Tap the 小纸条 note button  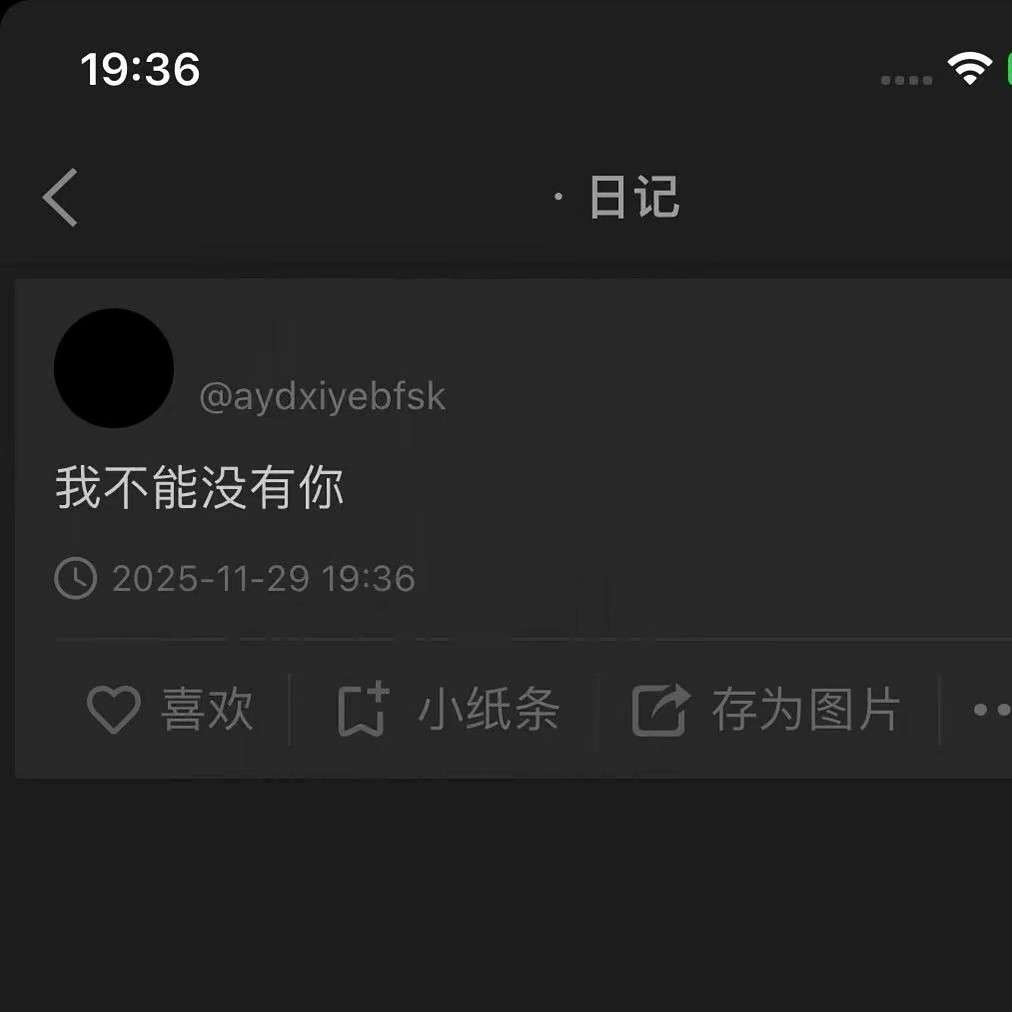[x=488, y=709]
